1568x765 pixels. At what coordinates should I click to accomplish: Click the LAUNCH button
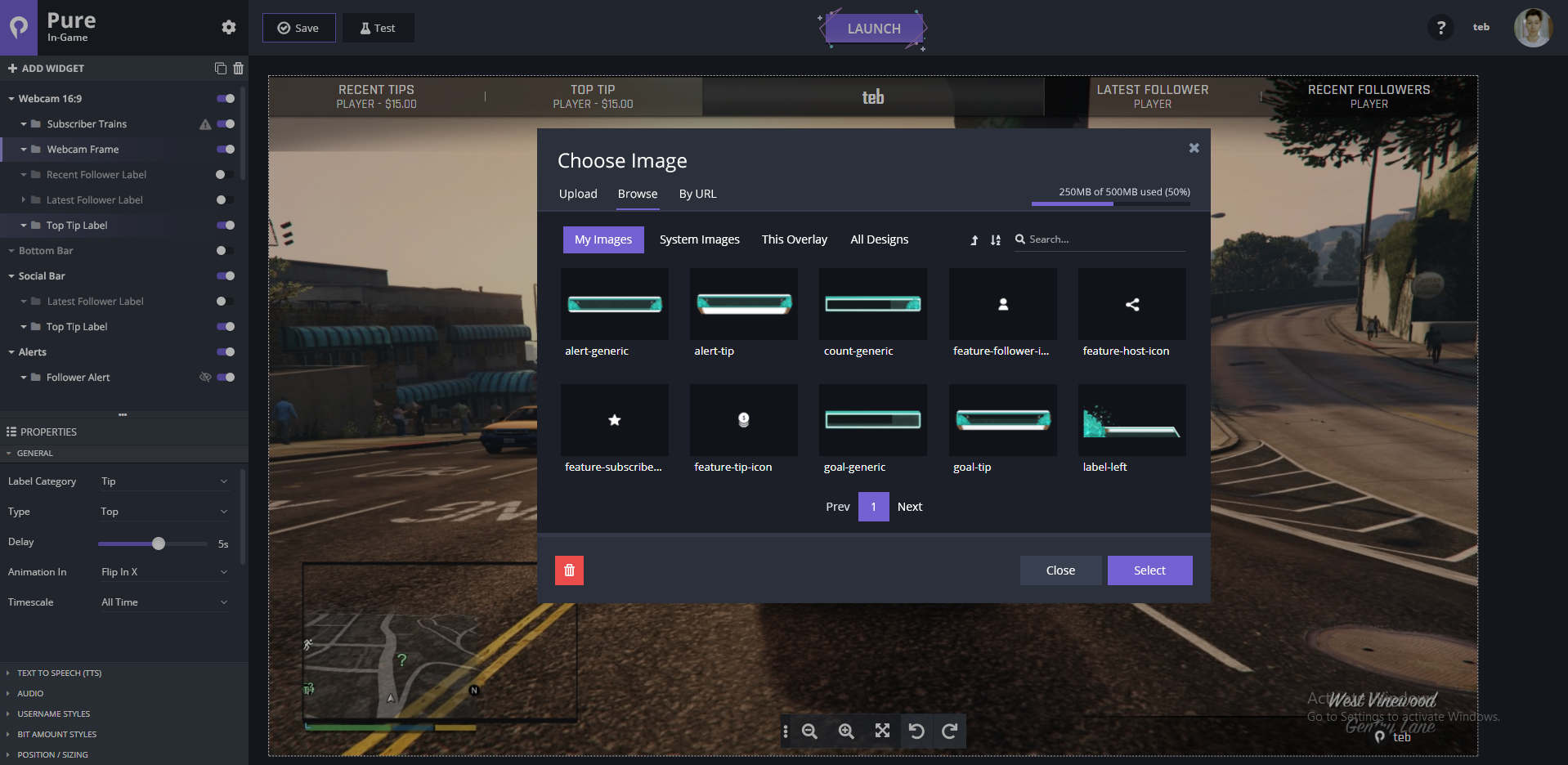click(x=874, y=29)
